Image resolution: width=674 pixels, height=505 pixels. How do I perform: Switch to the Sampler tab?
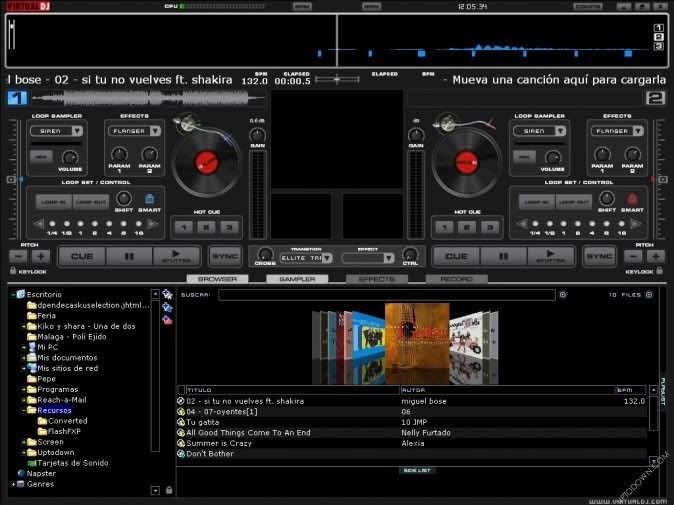pos(297,279)
